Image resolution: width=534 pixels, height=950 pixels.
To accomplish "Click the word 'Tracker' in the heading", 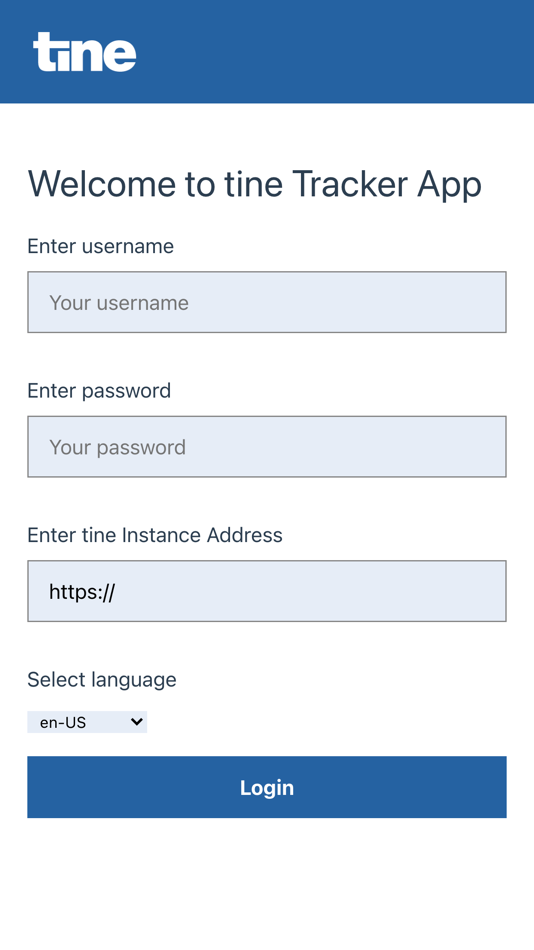I will coord(350,184).
